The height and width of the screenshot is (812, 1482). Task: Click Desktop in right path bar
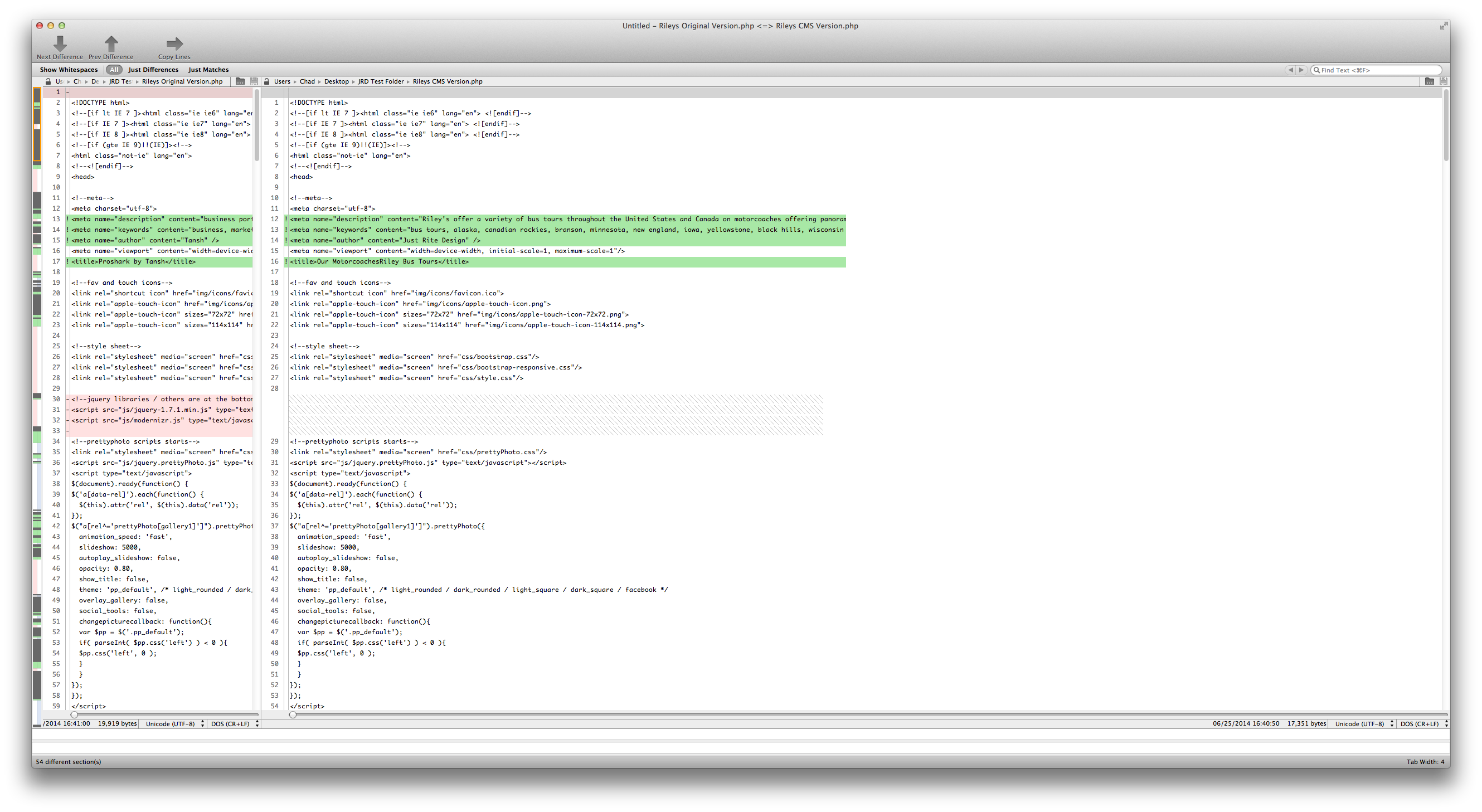(x=336, y=82)
